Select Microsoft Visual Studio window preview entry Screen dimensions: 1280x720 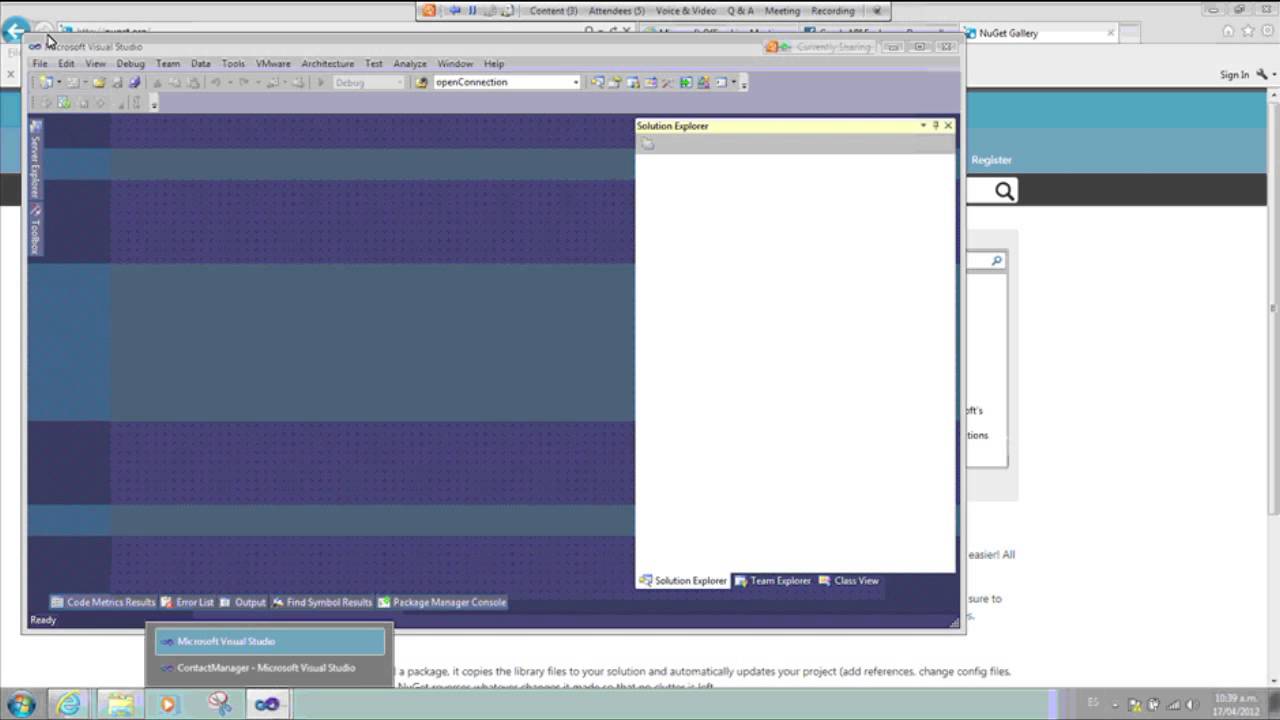270,642
